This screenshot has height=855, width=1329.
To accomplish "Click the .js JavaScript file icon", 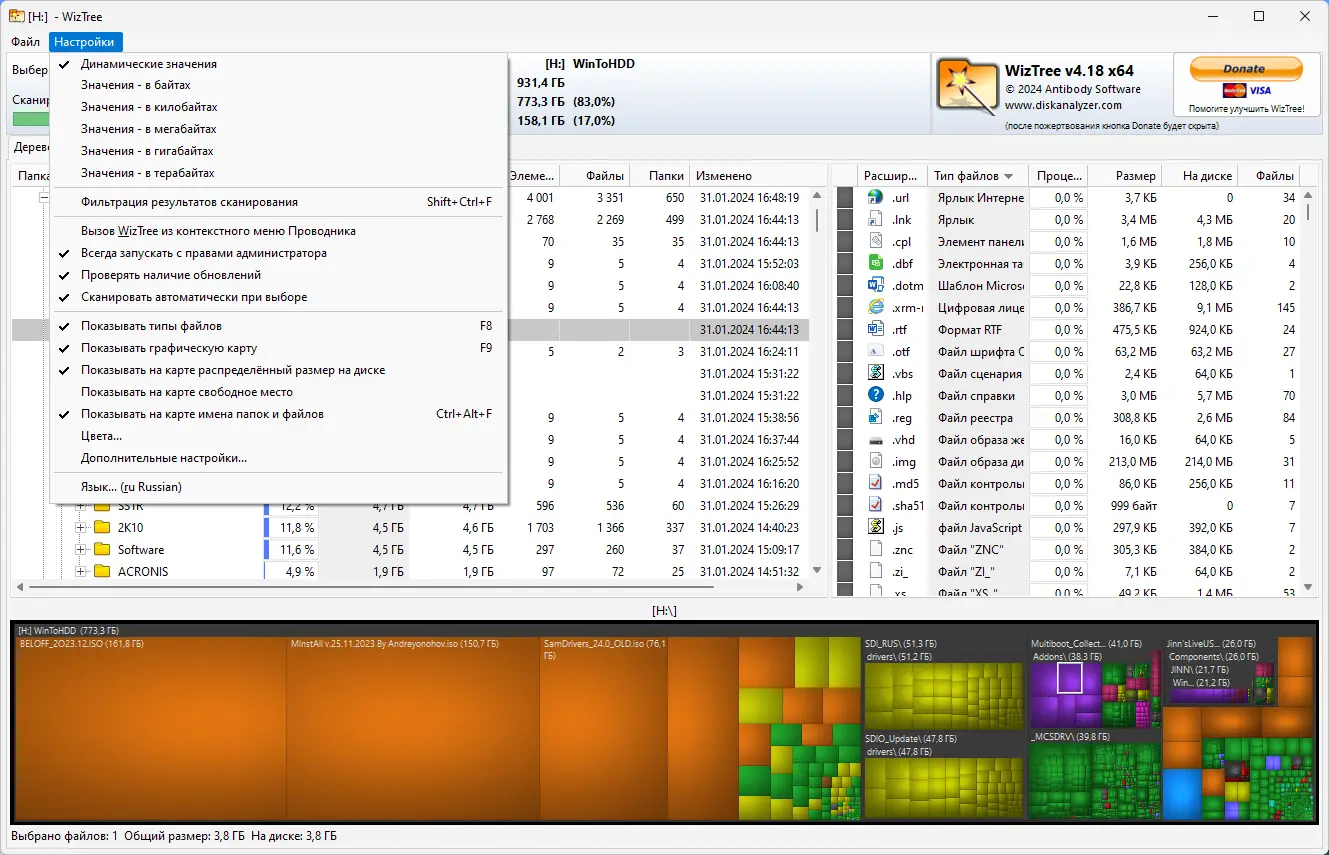I will (x=875, y=528).
